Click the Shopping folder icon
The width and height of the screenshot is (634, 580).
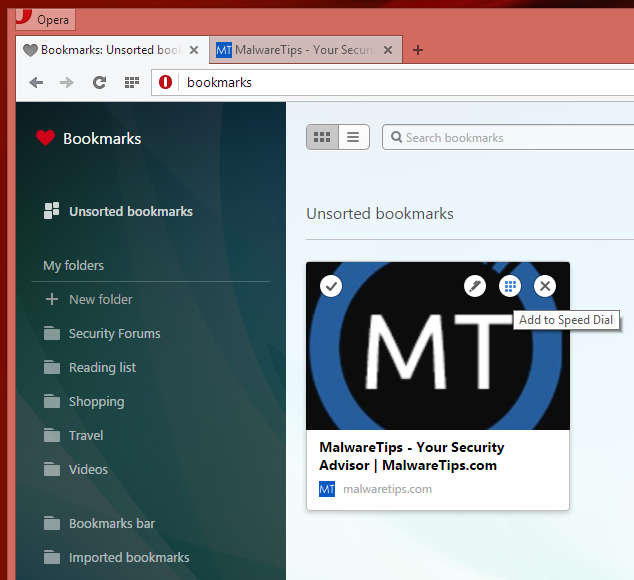52,401
